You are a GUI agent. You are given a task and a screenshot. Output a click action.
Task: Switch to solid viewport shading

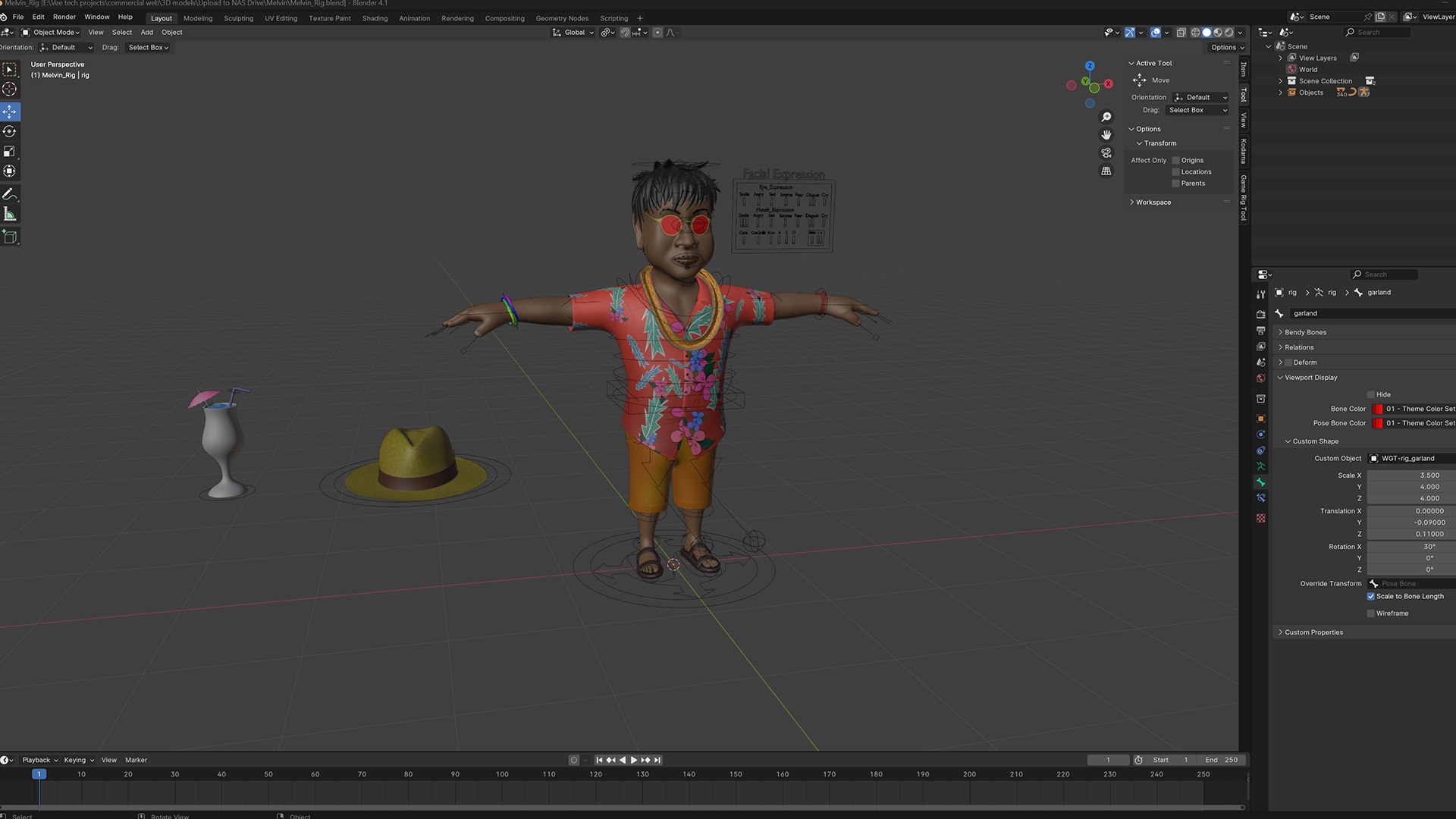point(1207,33)
